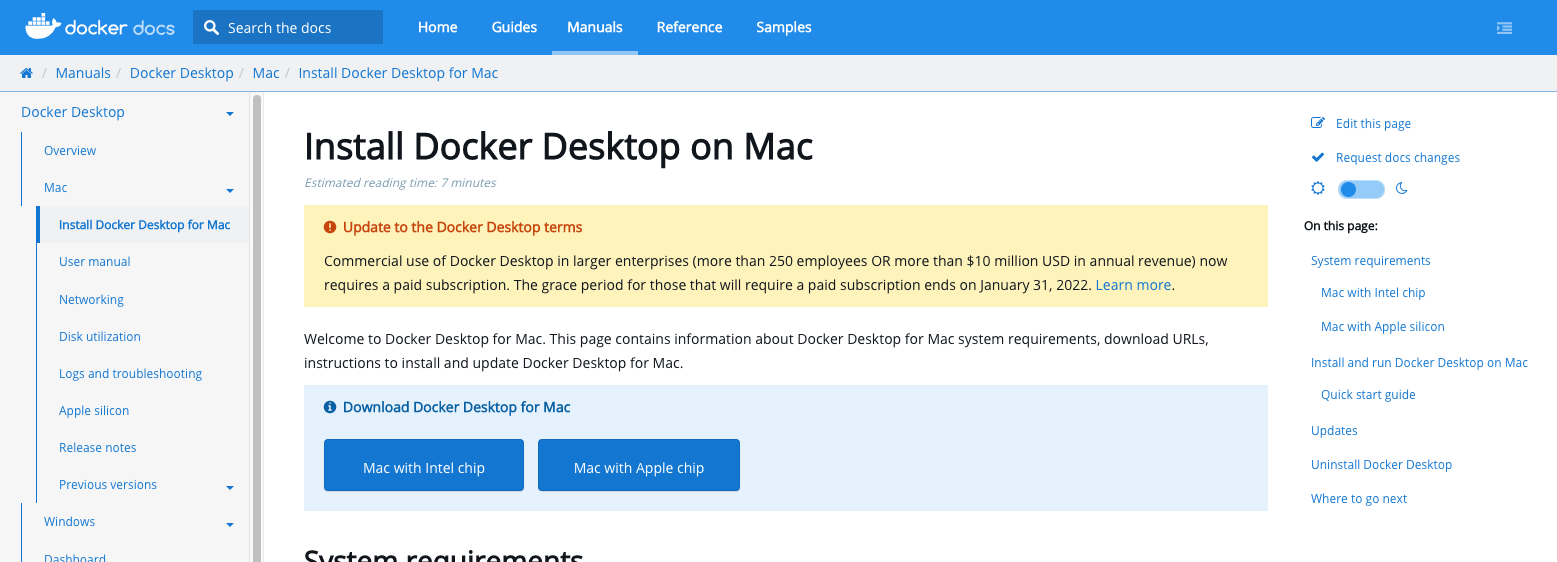Click into the Search the docs field
The height and width of the screenshot is (562, 1557).
[x=288, y=27]
